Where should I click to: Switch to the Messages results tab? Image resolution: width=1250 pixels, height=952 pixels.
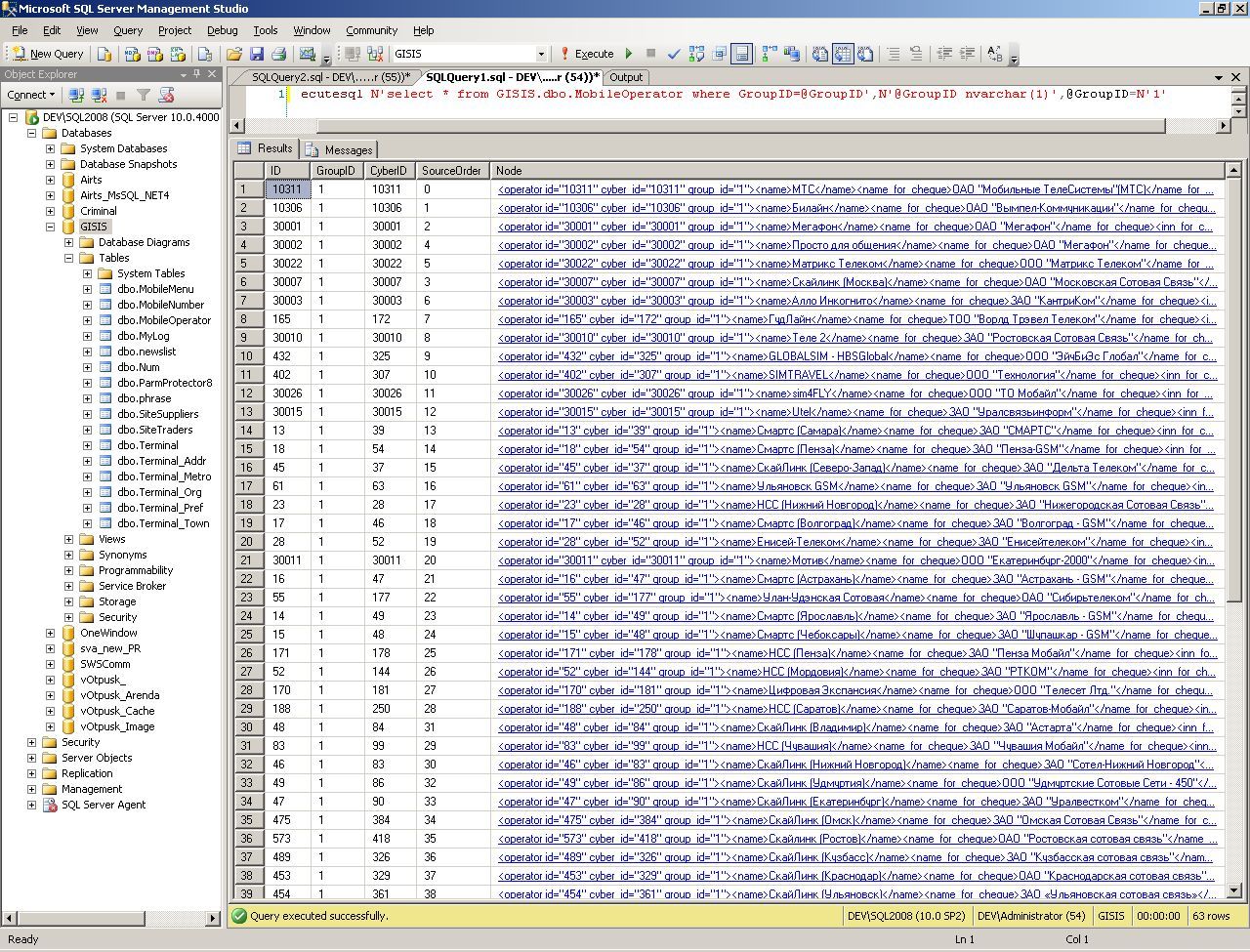tap(340, 149)
